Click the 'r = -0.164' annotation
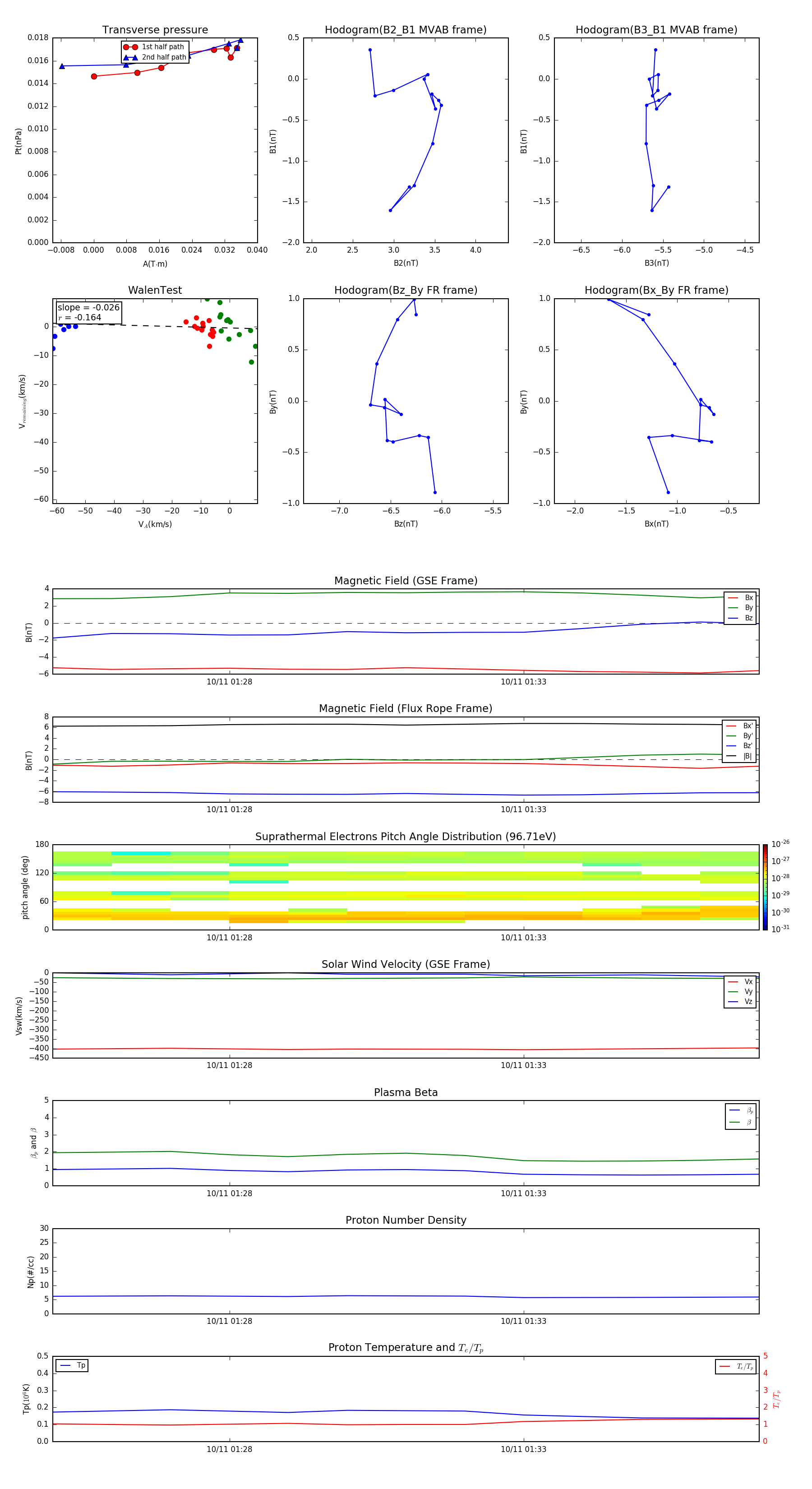This screenshot has width=812, height=1489. click(x=79, y=317)
